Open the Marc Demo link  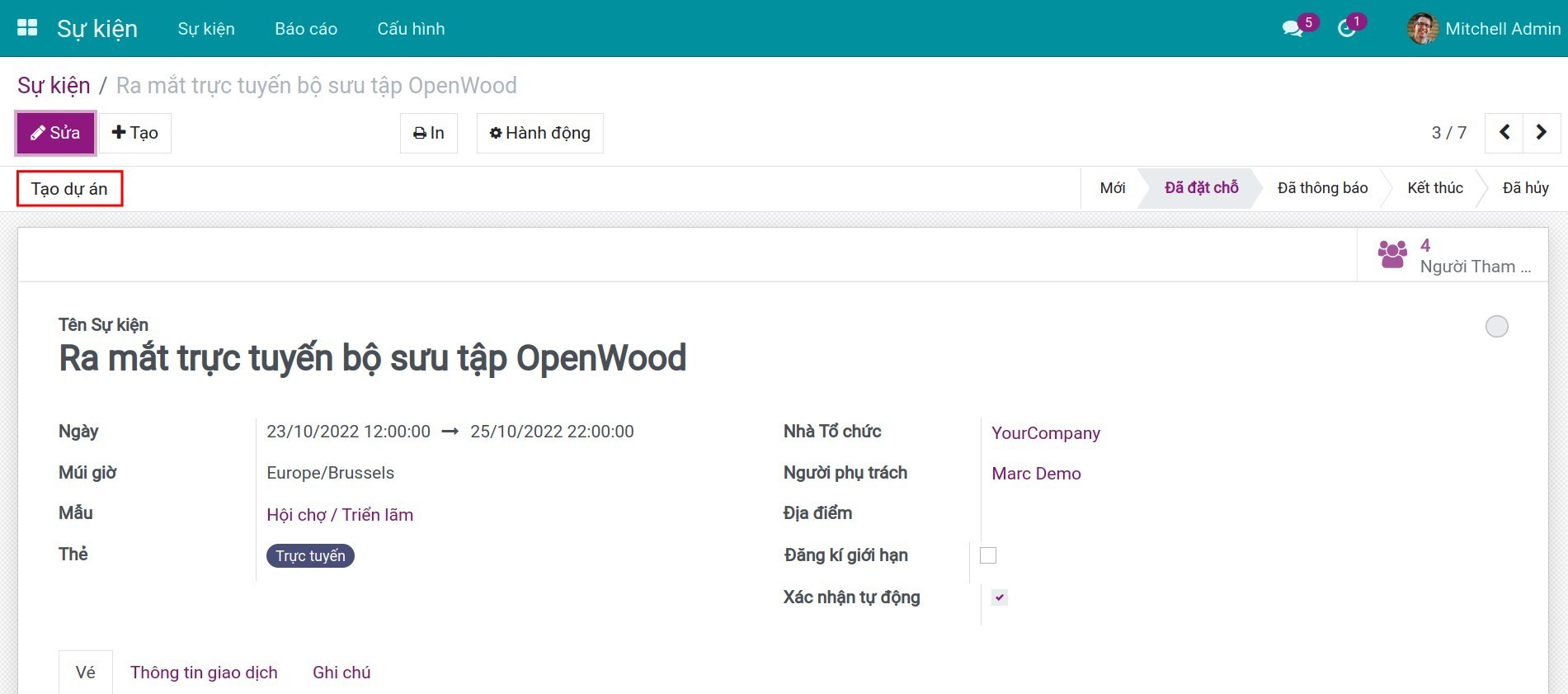[1036, 474]
